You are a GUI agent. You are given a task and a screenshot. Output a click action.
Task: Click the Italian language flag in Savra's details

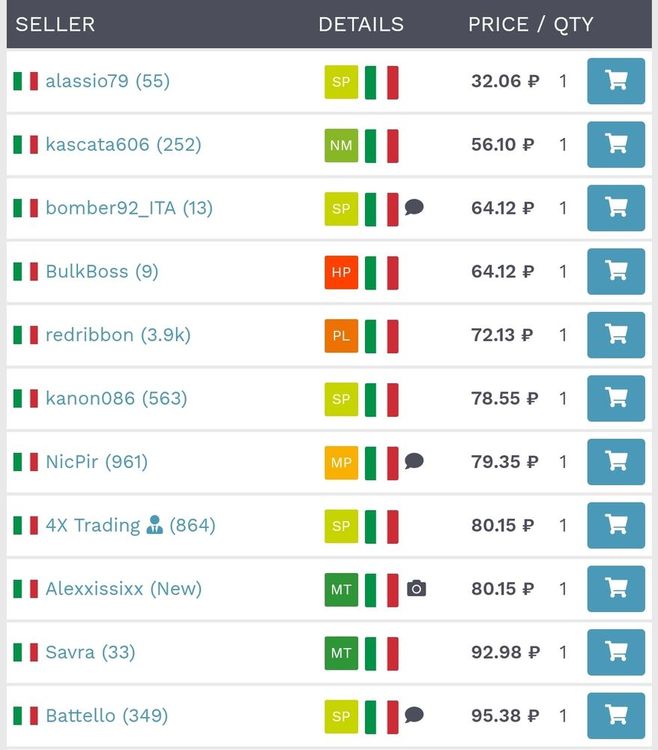[381, 653]
